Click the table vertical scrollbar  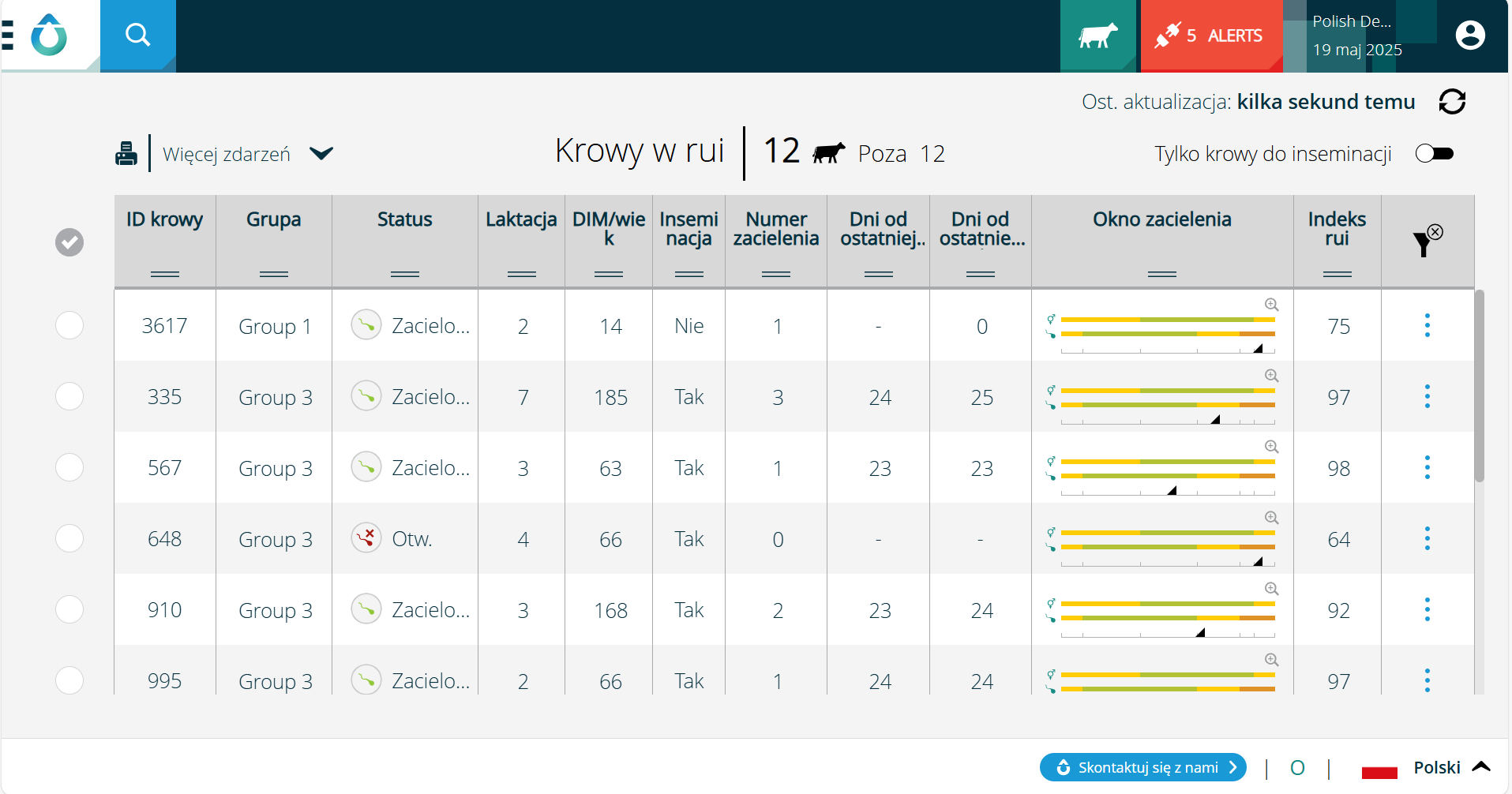coord(1479,387)
